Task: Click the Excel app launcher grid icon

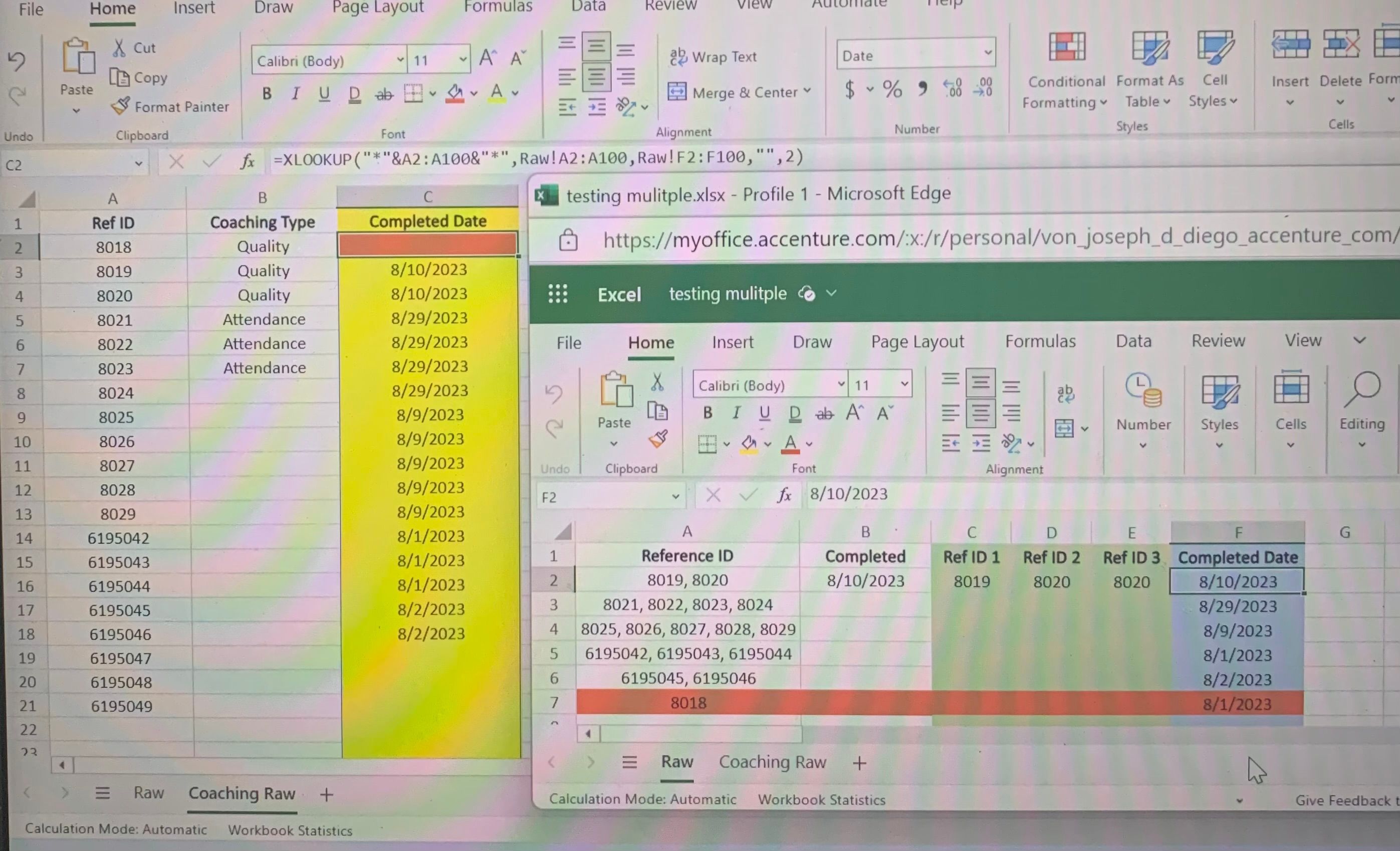Action: [557, 294]
